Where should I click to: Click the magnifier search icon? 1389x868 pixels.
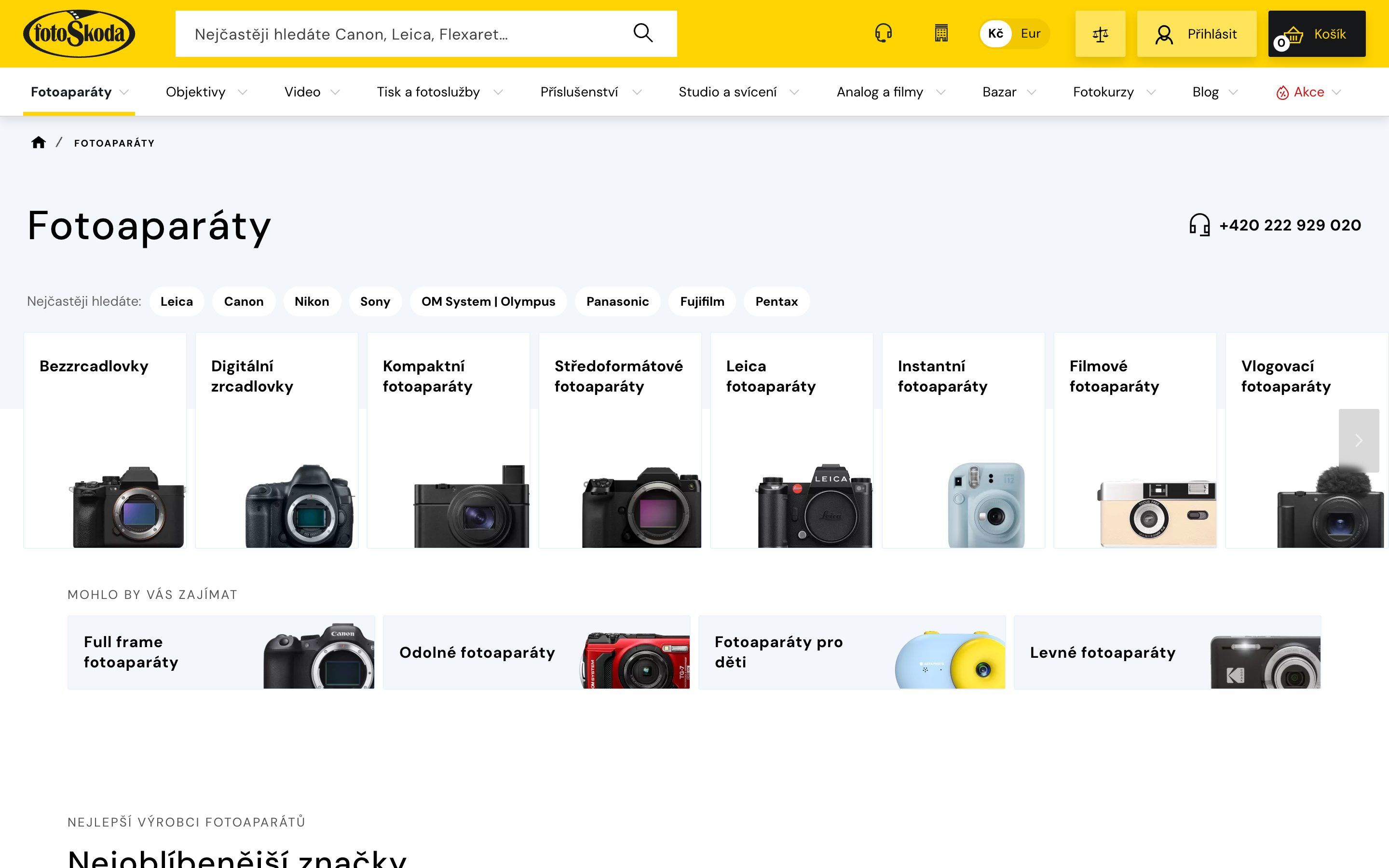(x=643, y=33)
